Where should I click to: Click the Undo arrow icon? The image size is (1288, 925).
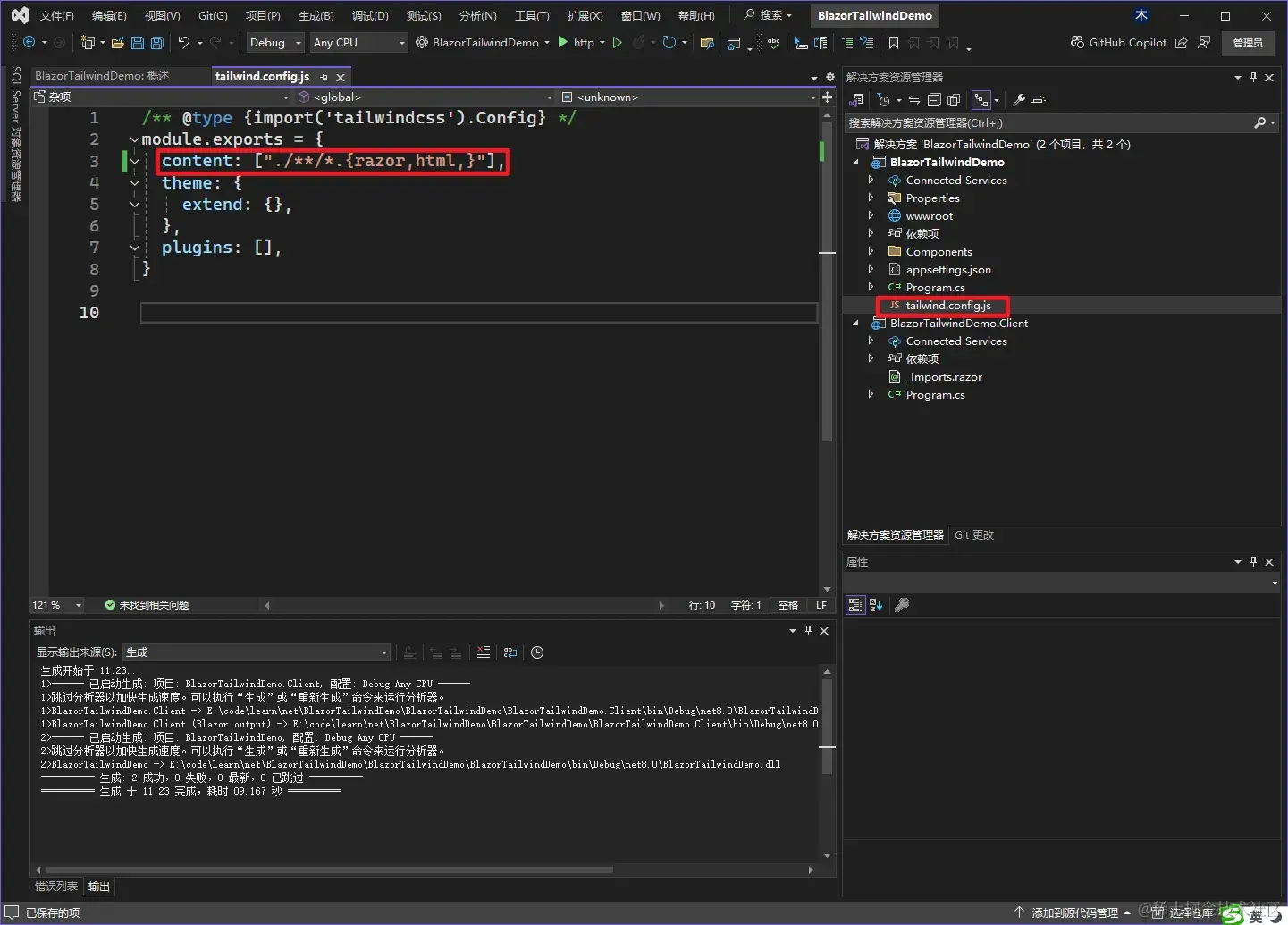(x=183, y=42)
